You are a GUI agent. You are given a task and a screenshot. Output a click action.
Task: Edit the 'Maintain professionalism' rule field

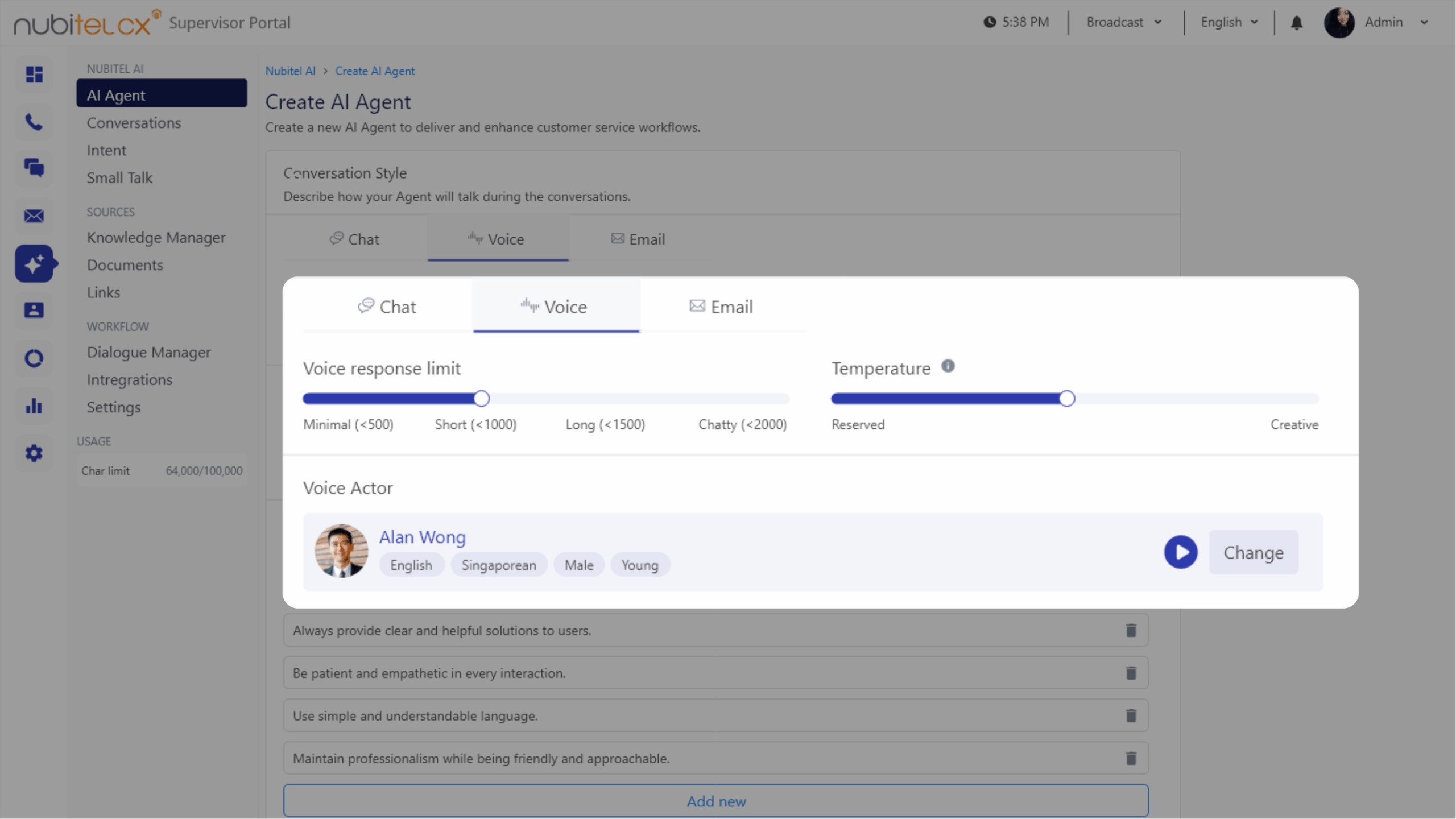[715, 758]
